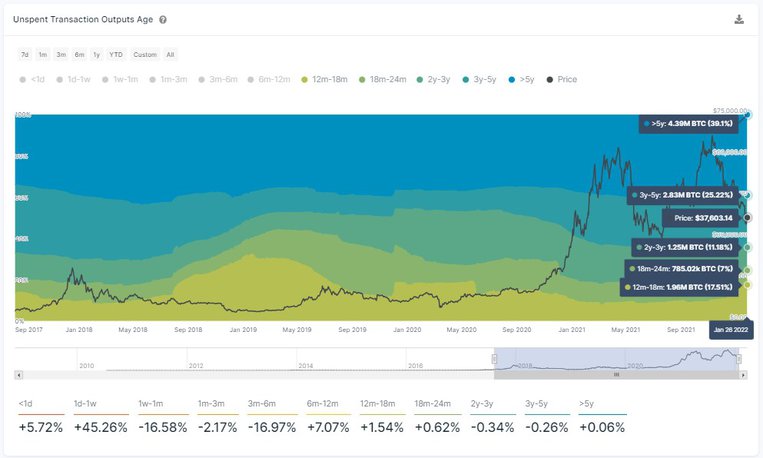763x458 pixels.
Task: Open help icon next to chart title
Action: pyautogui.click(x=163, y=19)
